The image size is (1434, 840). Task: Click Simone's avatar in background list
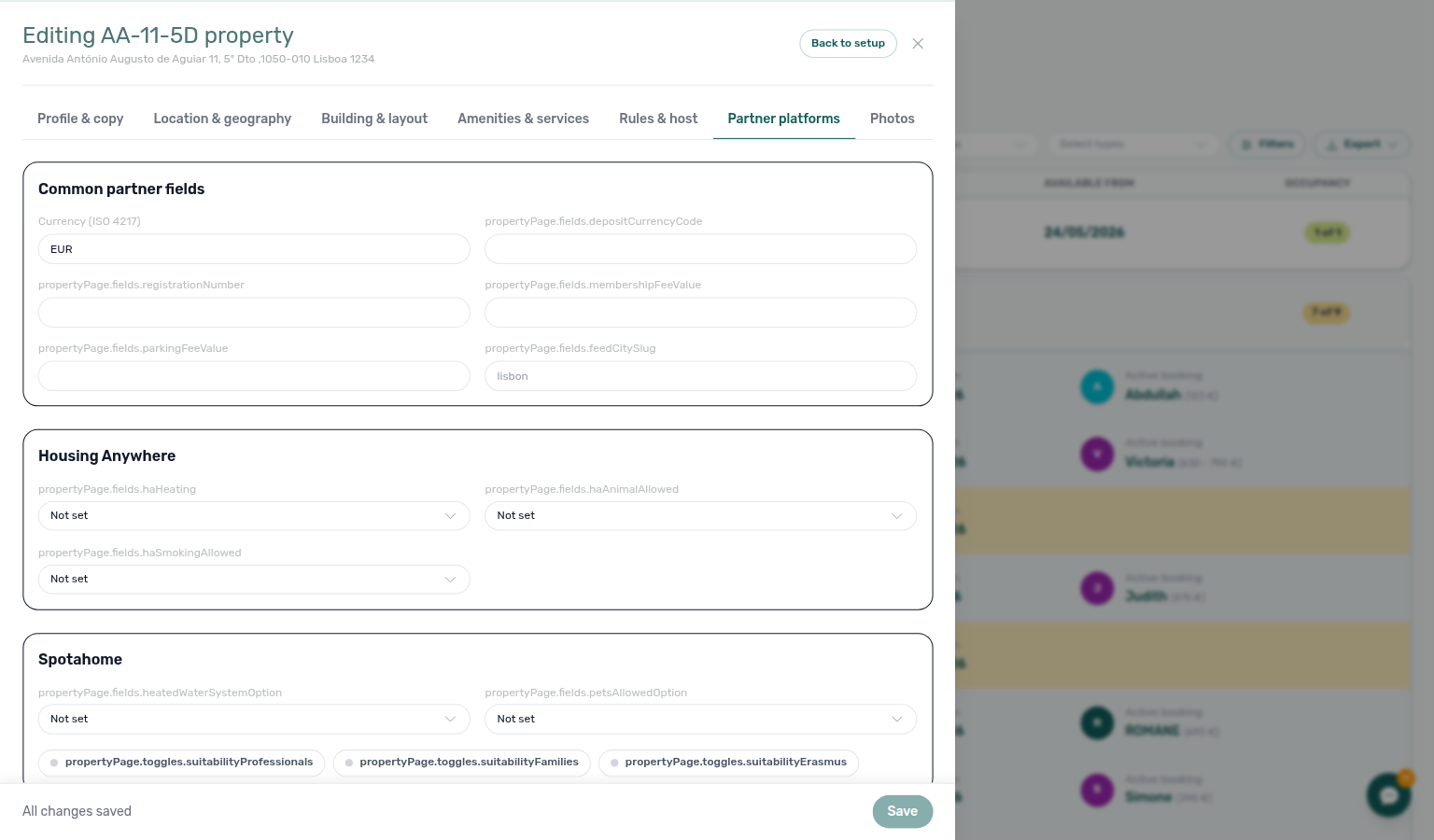1097,790
